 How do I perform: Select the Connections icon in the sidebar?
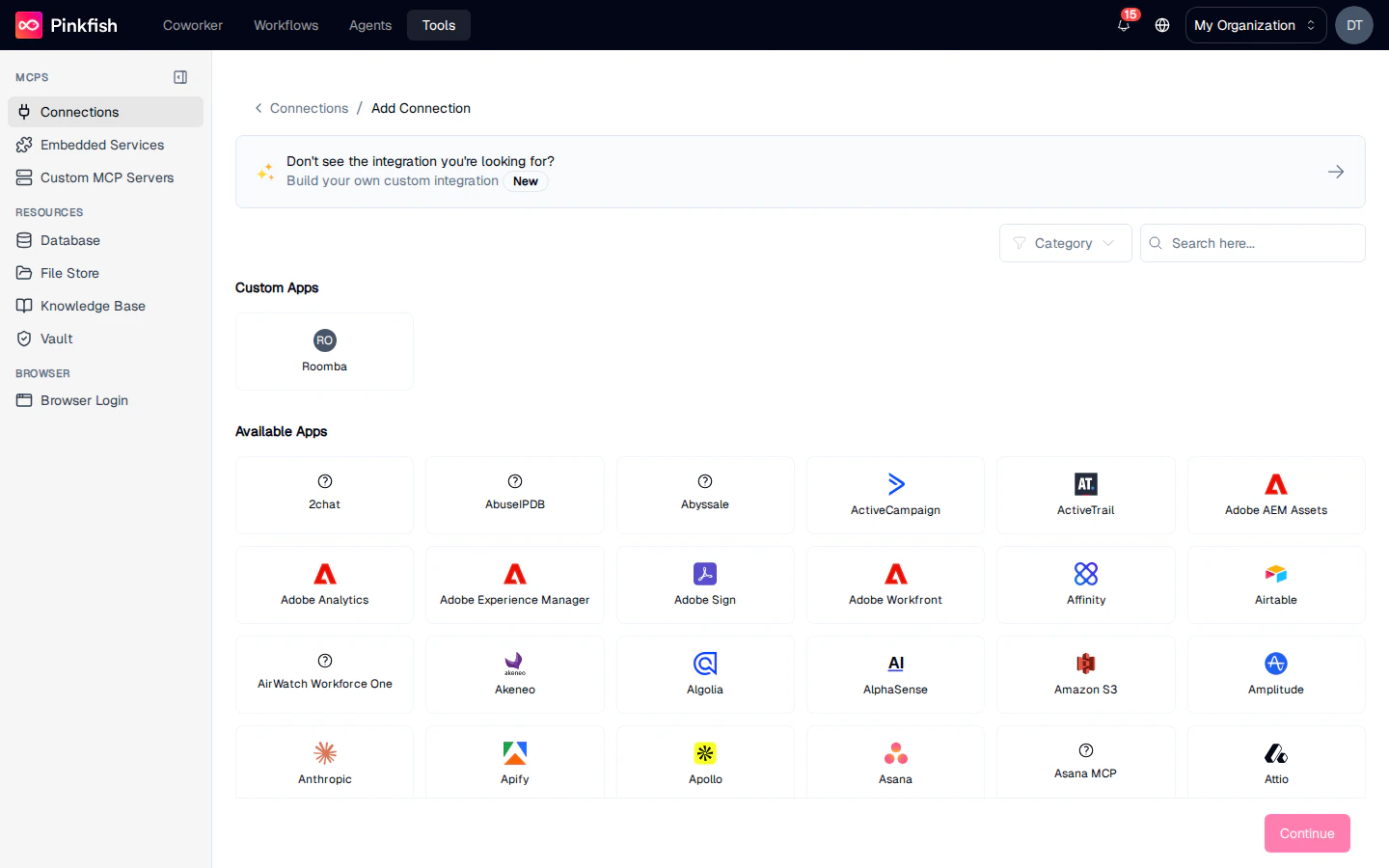(x=23, y=112)
